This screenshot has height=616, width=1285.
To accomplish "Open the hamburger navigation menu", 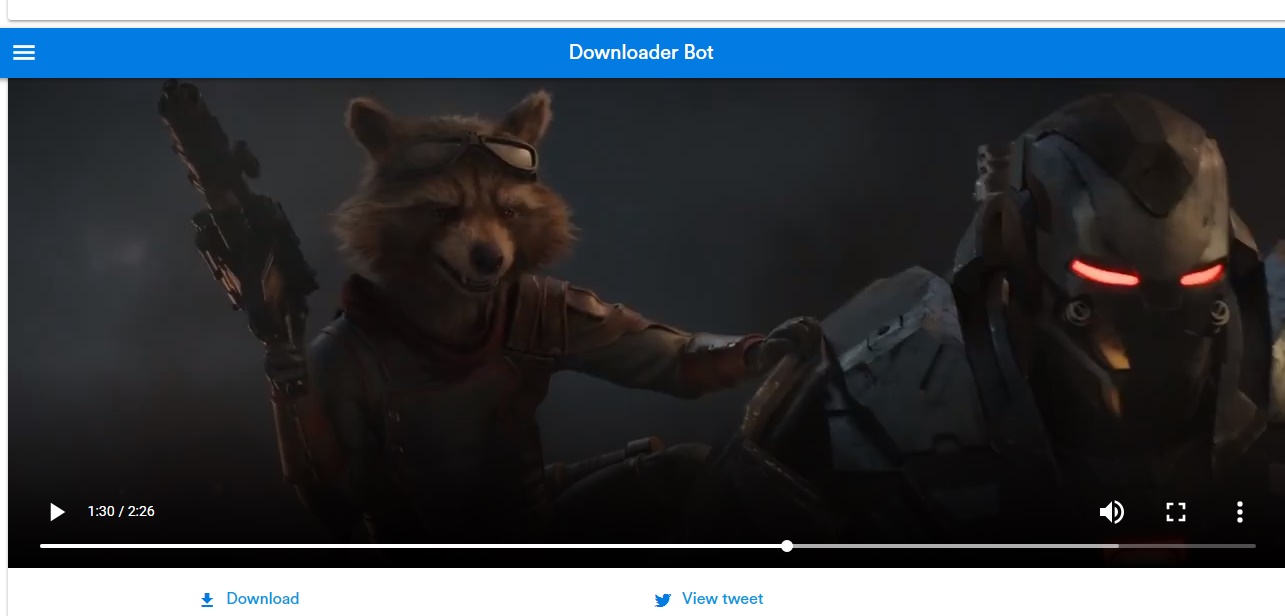I will click(24, 52).
